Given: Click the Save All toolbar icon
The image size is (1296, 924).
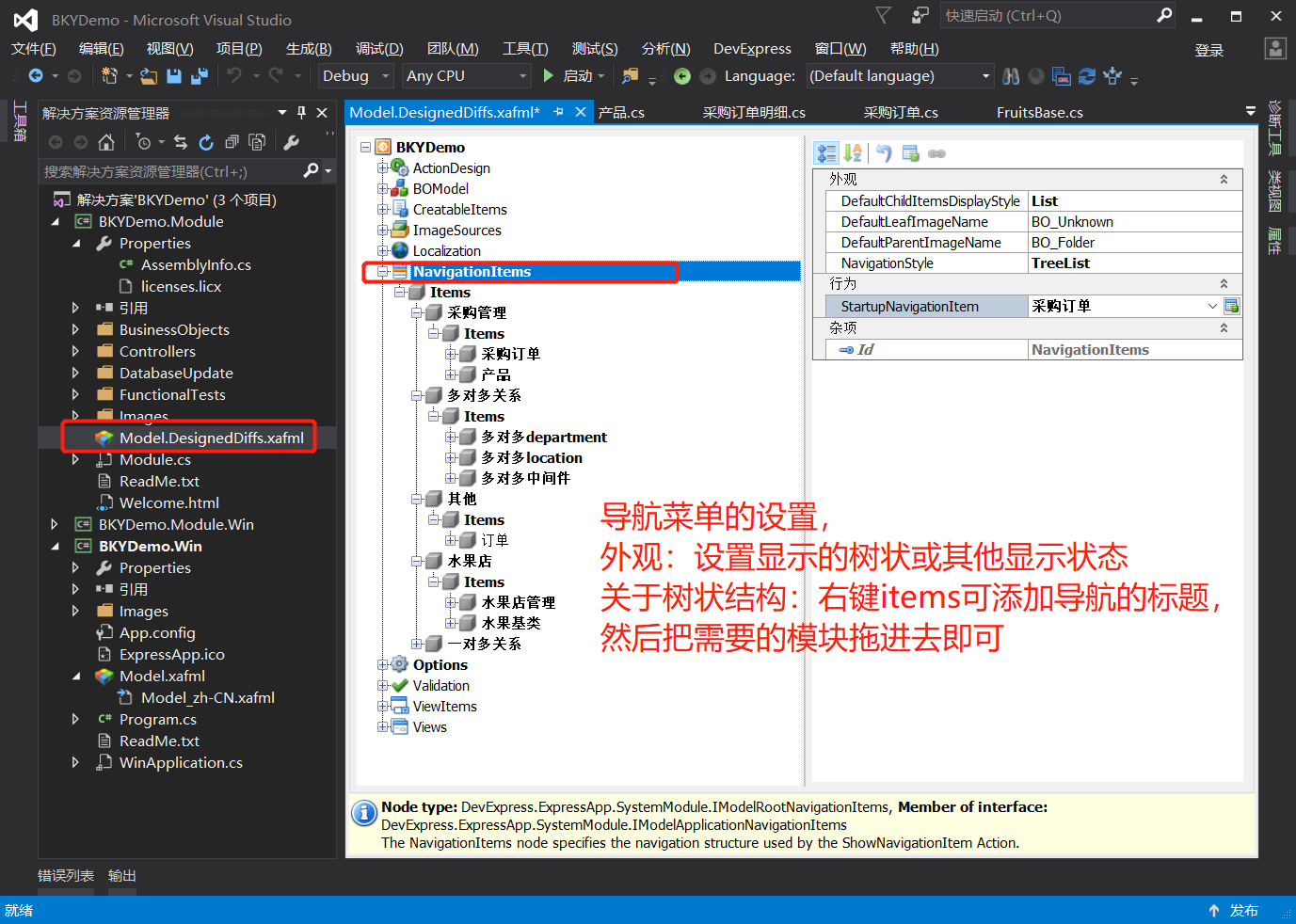Looking at the screenshot, I should (200, 76).
